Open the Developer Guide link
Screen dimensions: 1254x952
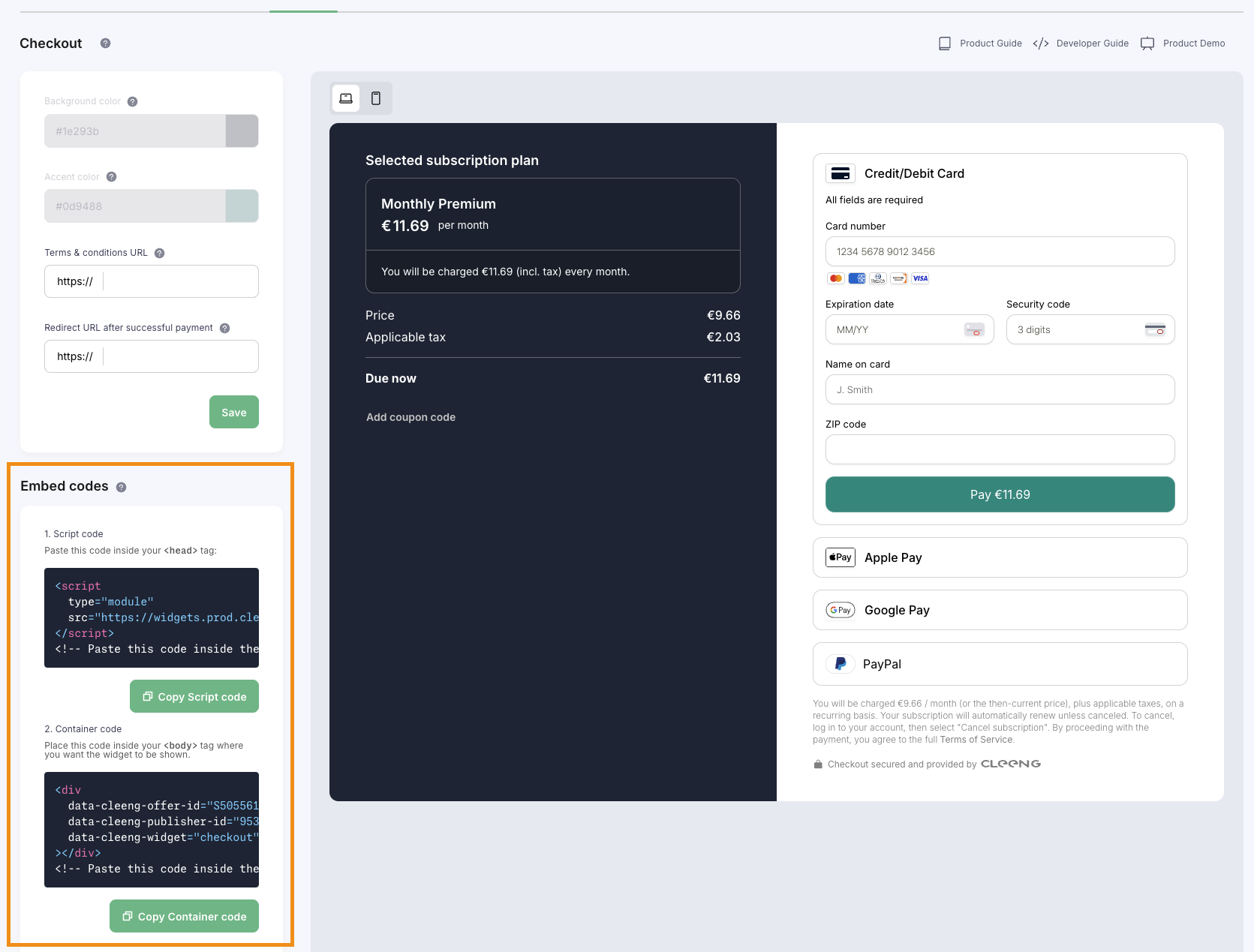[x=1093, y=44]
